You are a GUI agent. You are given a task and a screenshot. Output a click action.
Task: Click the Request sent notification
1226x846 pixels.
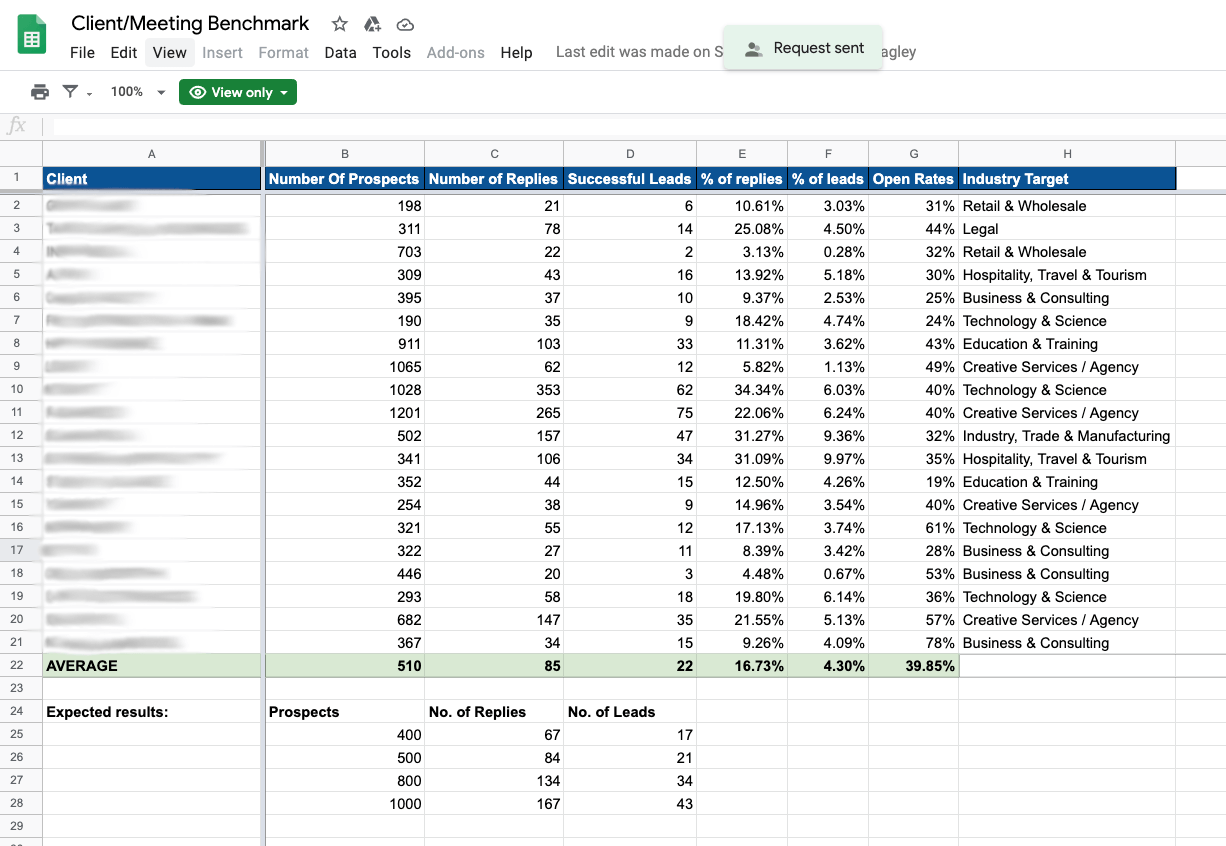(802, 48)
